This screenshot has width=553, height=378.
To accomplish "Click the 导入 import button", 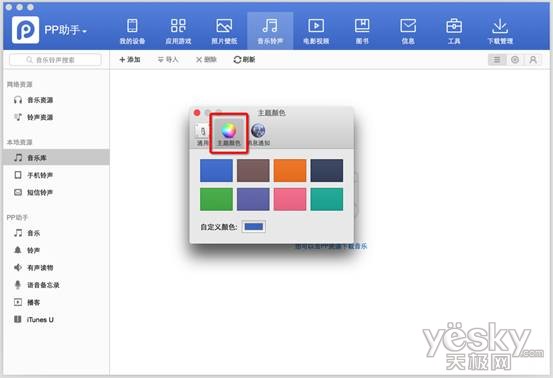I will coord(168,60).
